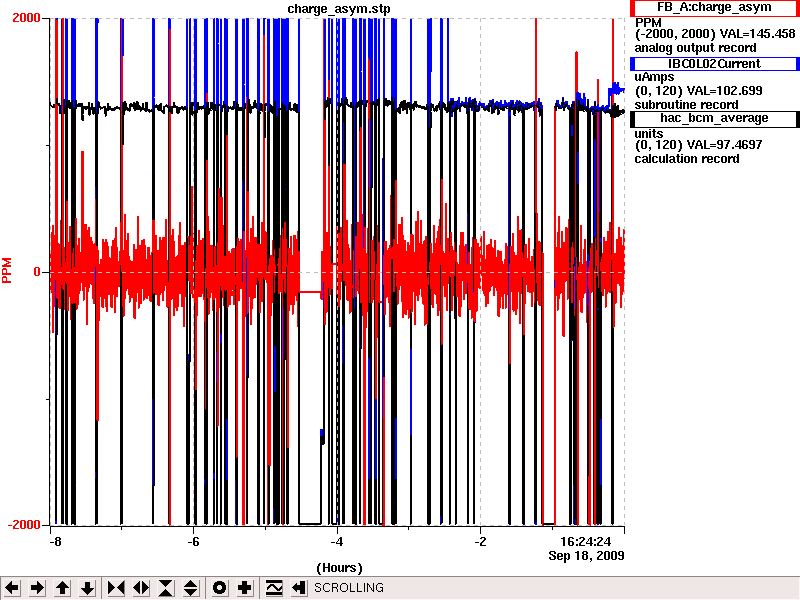Click the waveform graph mode icon

click(x=274, y=588)
